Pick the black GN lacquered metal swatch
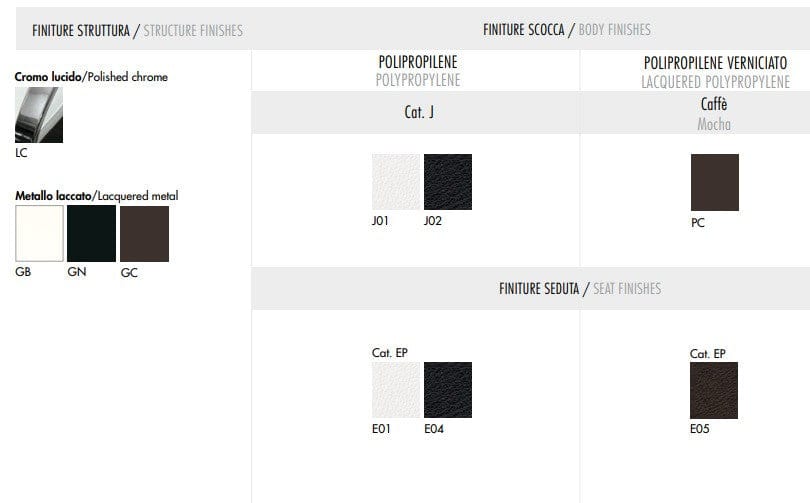The image size is (810, 503). pos(91,234)
